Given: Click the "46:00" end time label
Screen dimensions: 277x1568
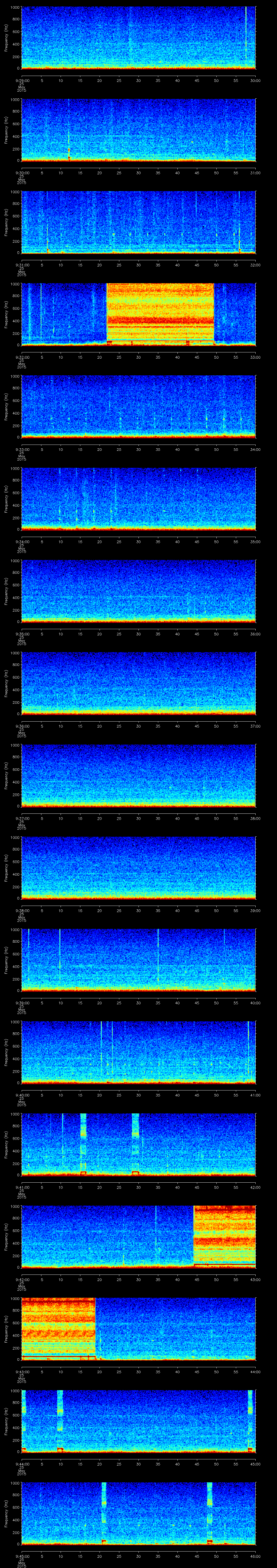Looking at the screenshot, I should pos(256,1556).
